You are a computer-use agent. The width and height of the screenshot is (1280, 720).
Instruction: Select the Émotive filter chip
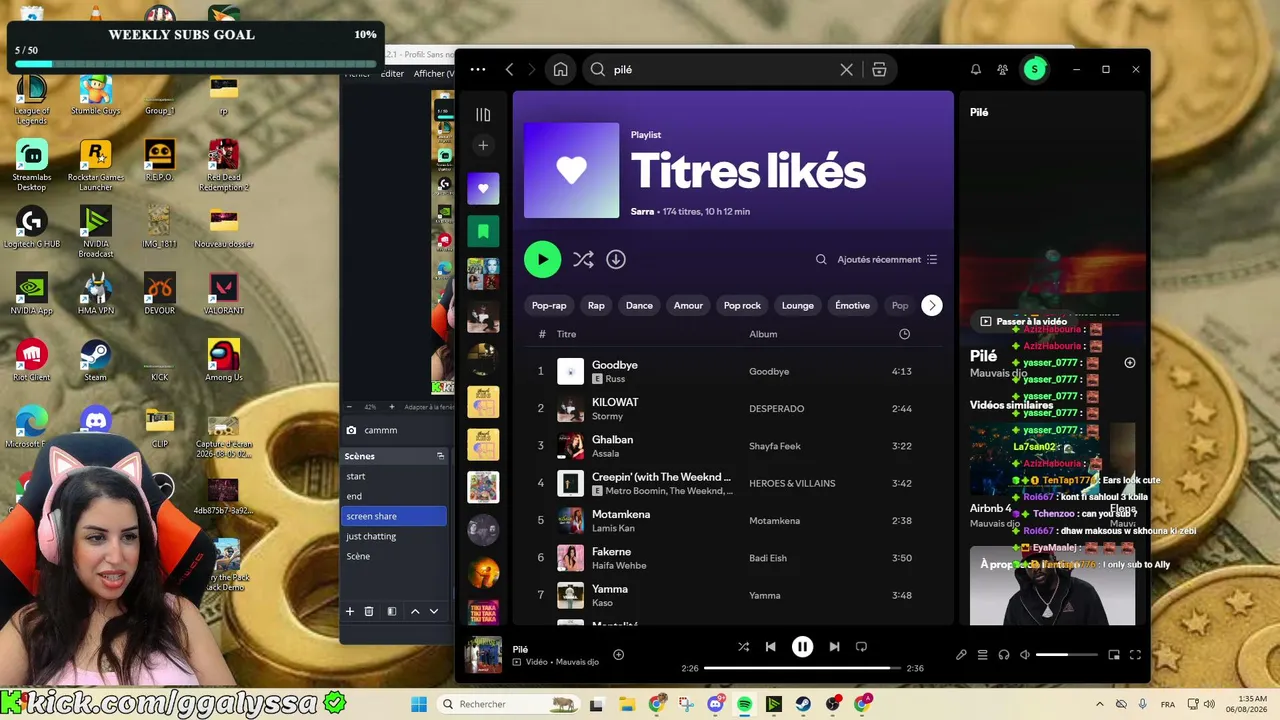pos(853,305)
